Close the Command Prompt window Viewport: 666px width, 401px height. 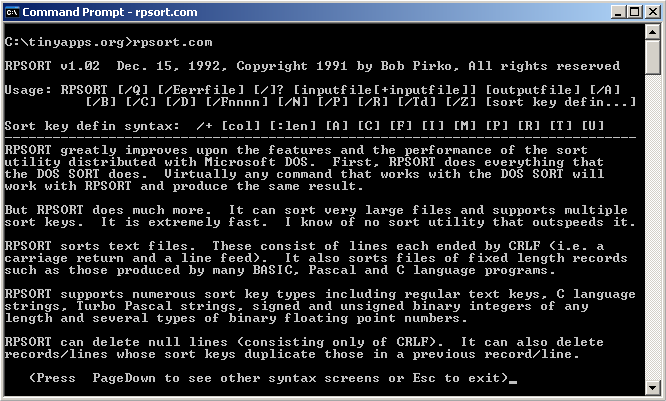[x=652, y=12]
